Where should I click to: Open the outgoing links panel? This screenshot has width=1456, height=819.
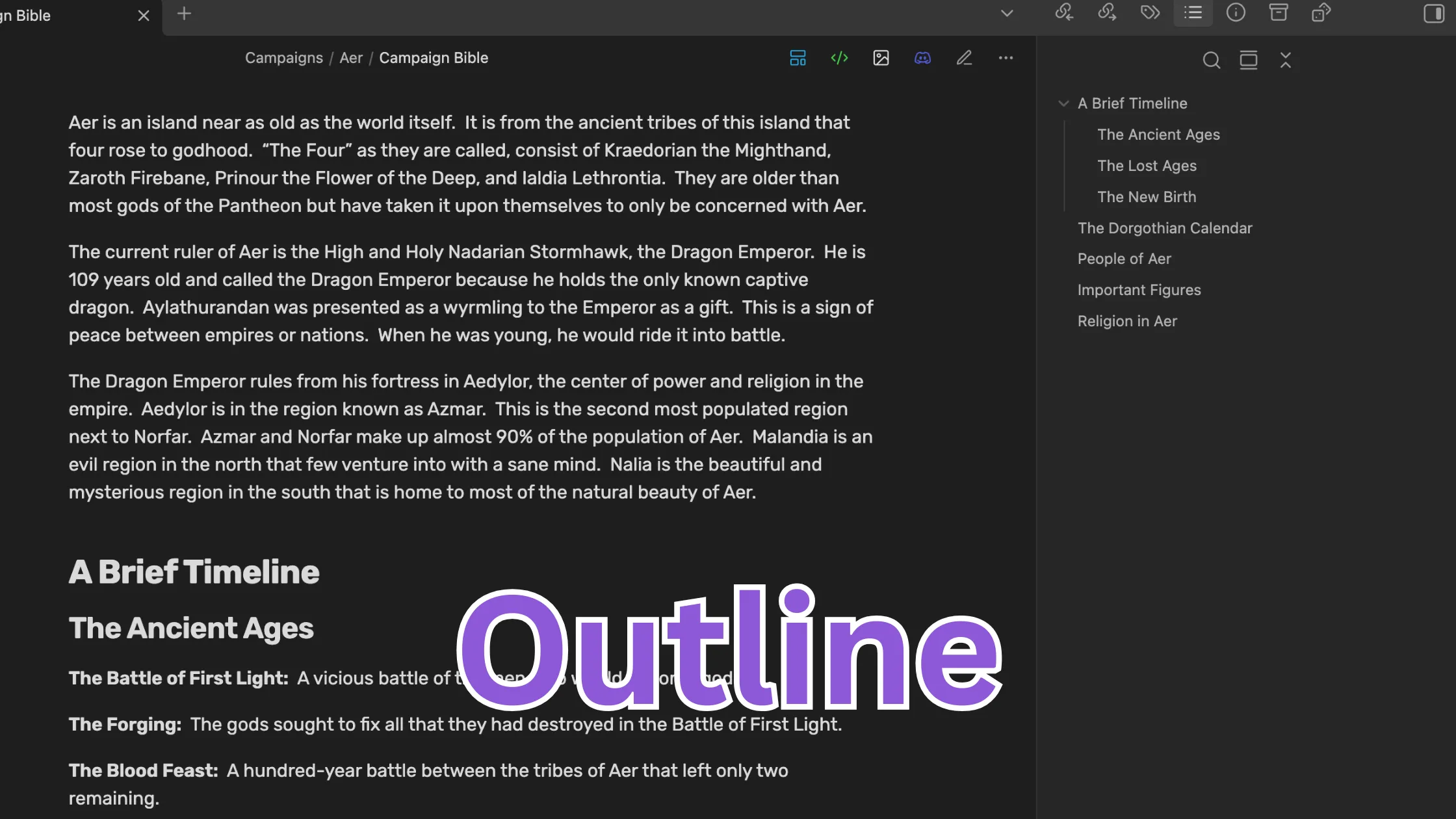tap(1107, 13)
